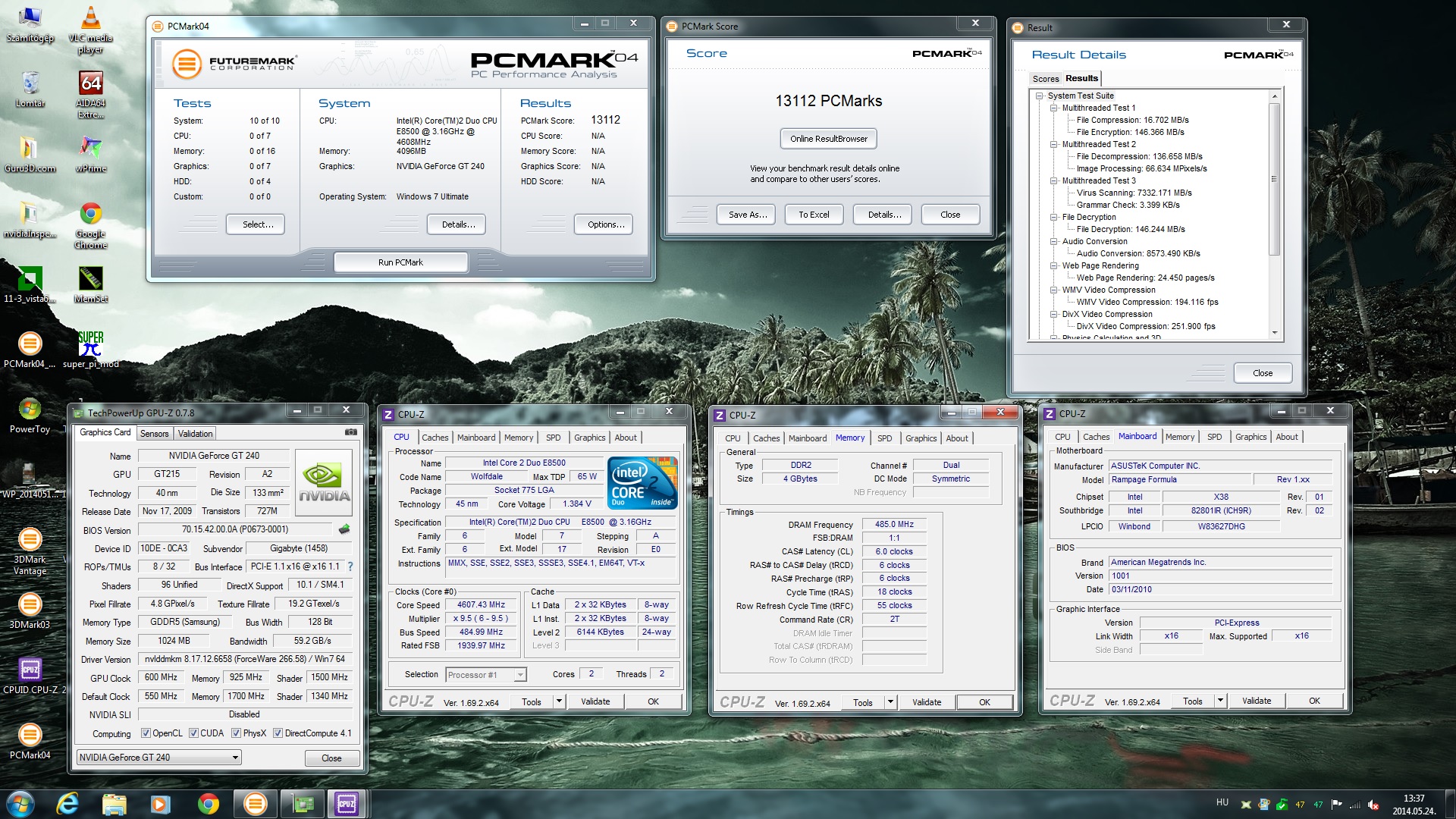Switch to PCMark04 taskbar button

pos(255,804)
